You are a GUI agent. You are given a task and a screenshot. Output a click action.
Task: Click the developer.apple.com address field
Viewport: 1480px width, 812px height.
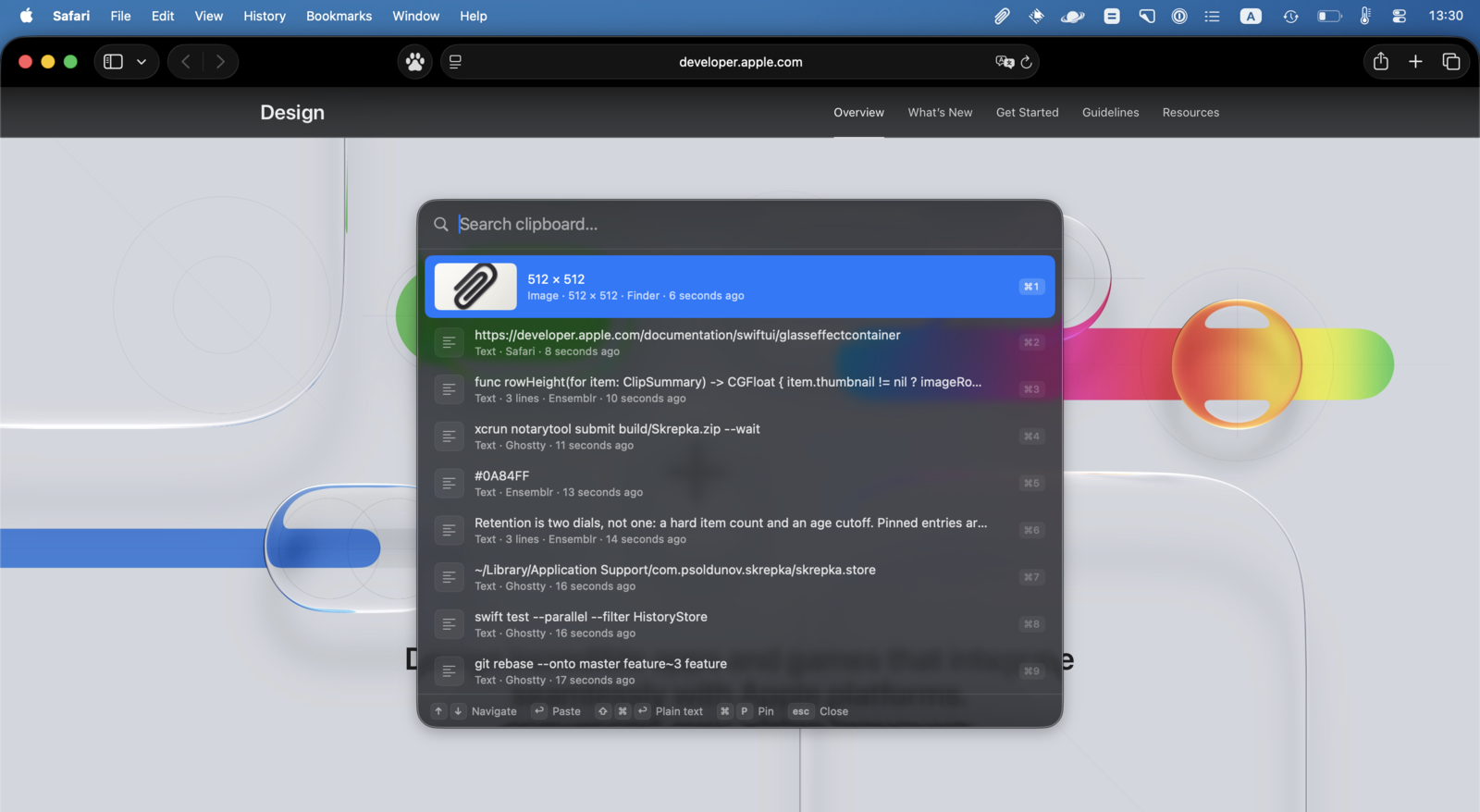(740, 62)
